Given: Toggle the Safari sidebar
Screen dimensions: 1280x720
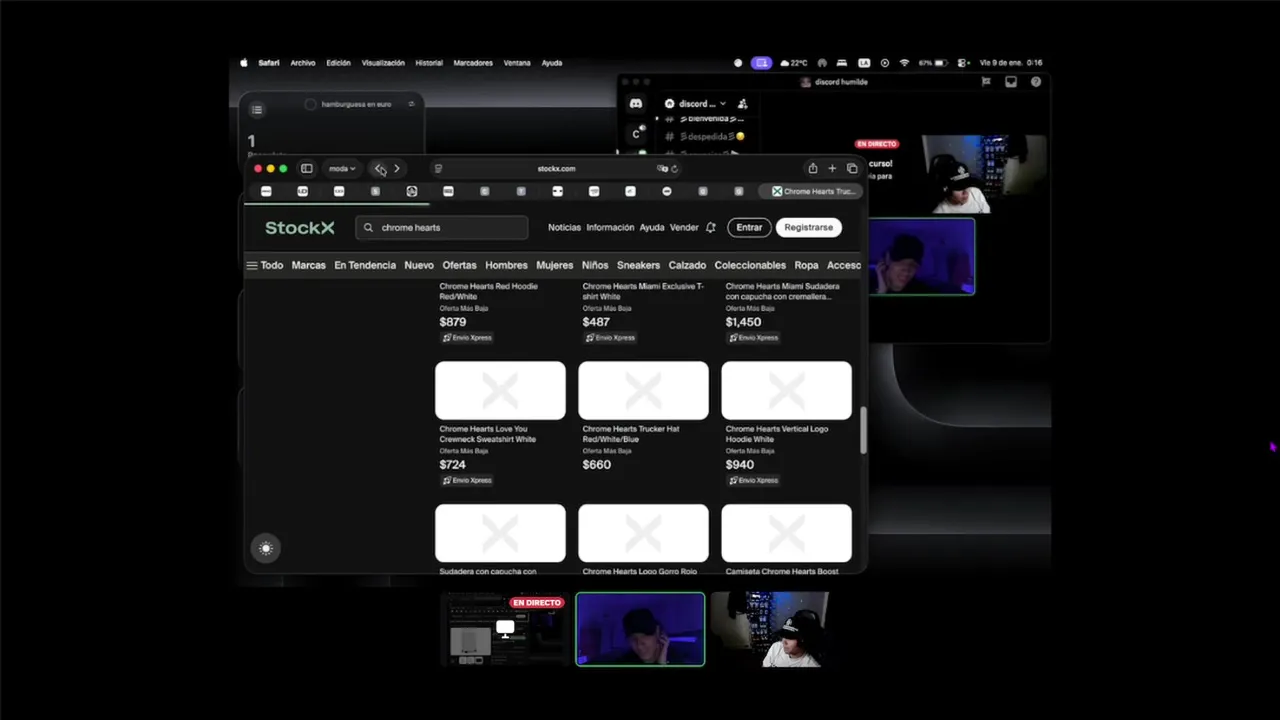Looking at the screenshot, I should click(x=307, y=169).
